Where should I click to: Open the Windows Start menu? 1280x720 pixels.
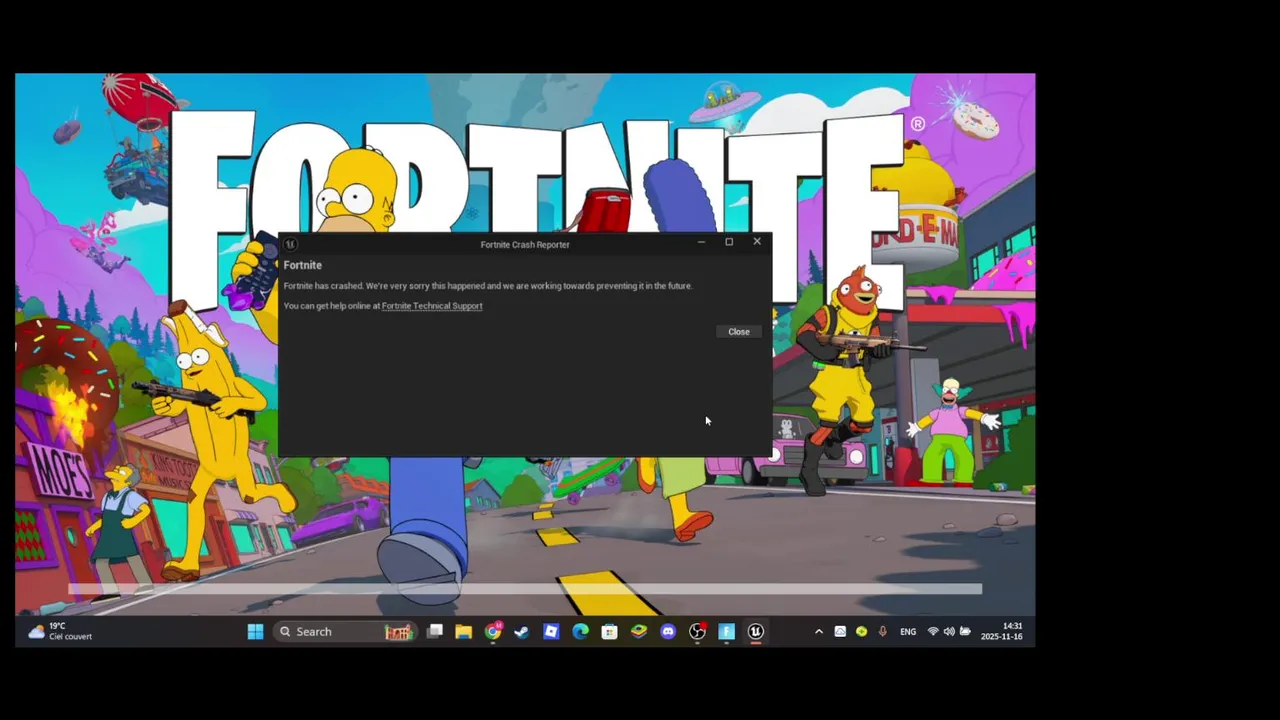255,631
